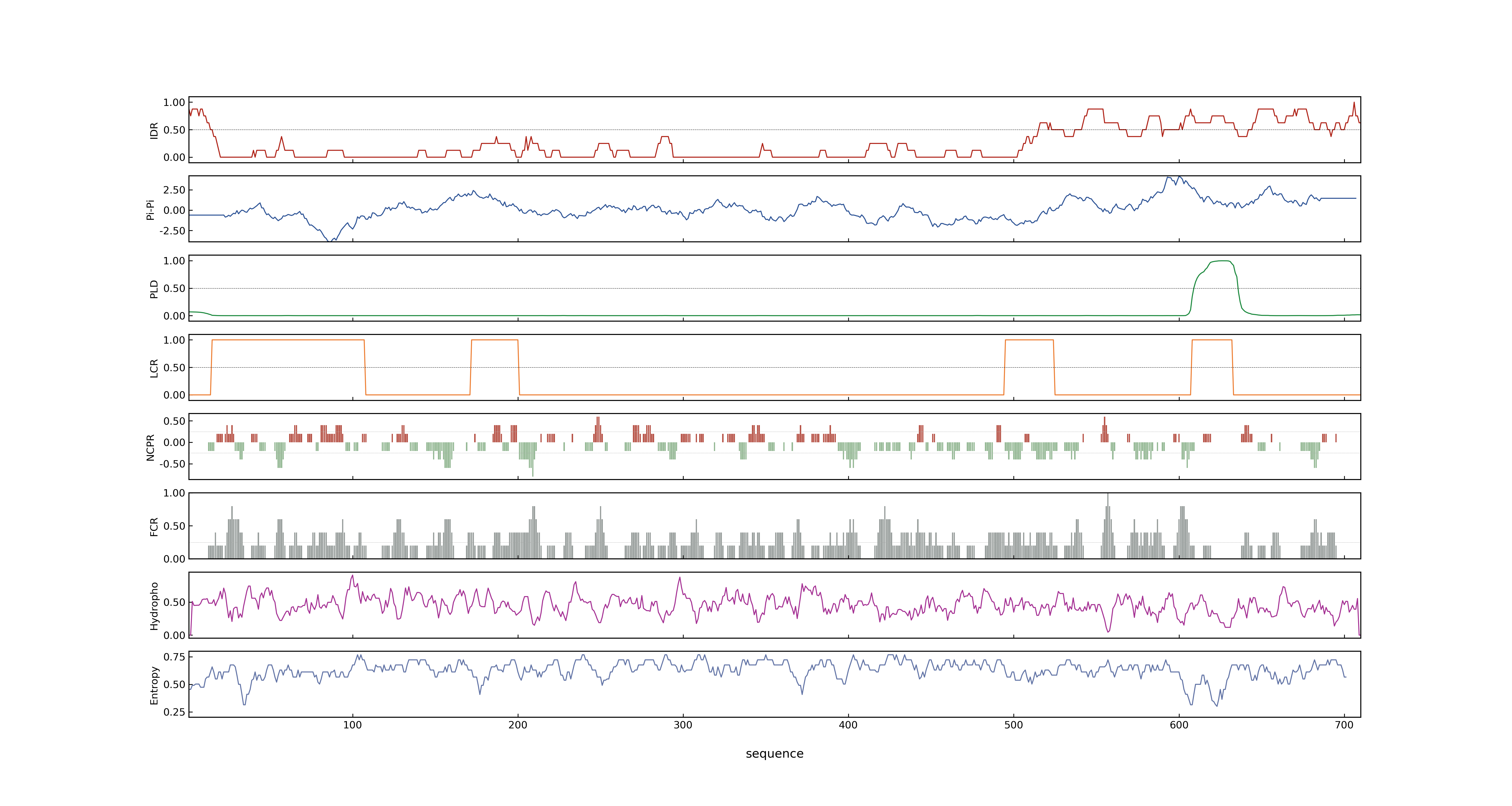Image resolution: width=1512 pixels, height=806 pixels.
Task: Click the x-axis tick label 200
Action: (x=518, y=725)
